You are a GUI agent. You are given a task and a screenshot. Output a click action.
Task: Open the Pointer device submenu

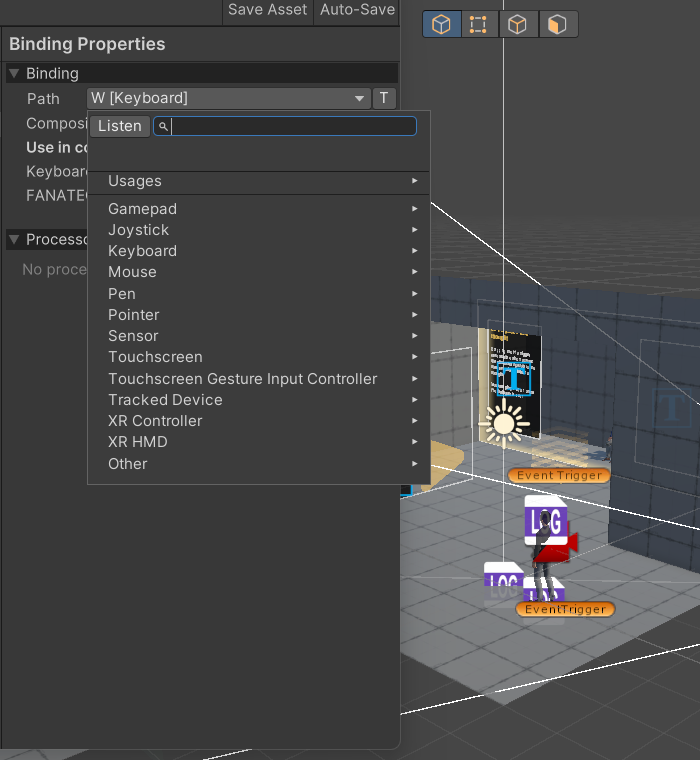259,315
